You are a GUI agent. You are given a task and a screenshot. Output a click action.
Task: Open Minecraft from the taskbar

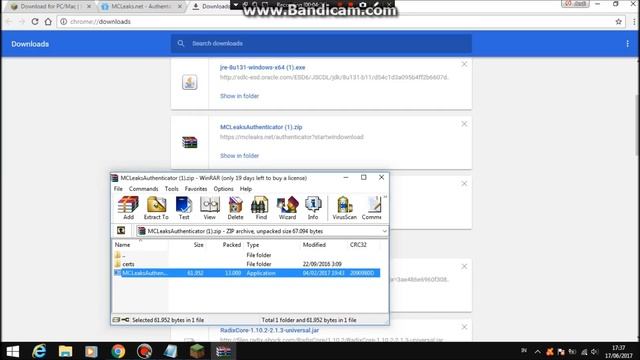[197, 351]
